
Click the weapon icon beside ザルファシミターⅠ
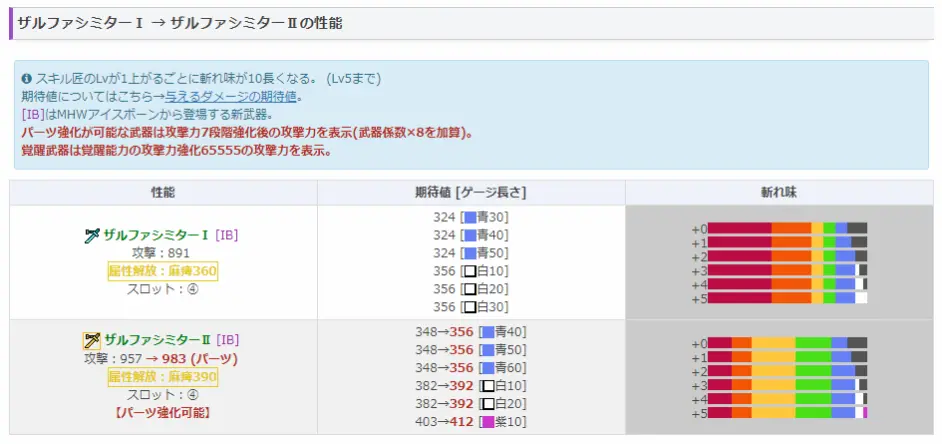pos(92,236)
